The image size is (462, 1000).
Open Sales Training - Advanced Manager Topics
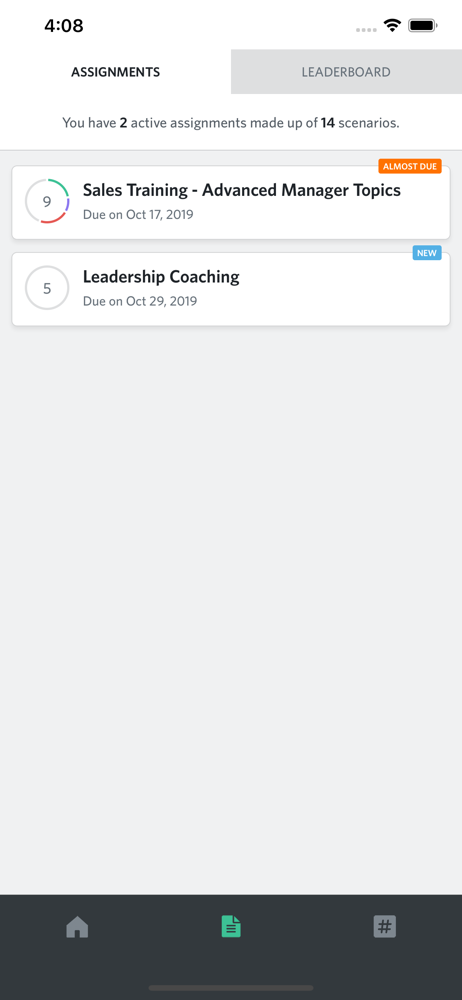tap(242, 189)
